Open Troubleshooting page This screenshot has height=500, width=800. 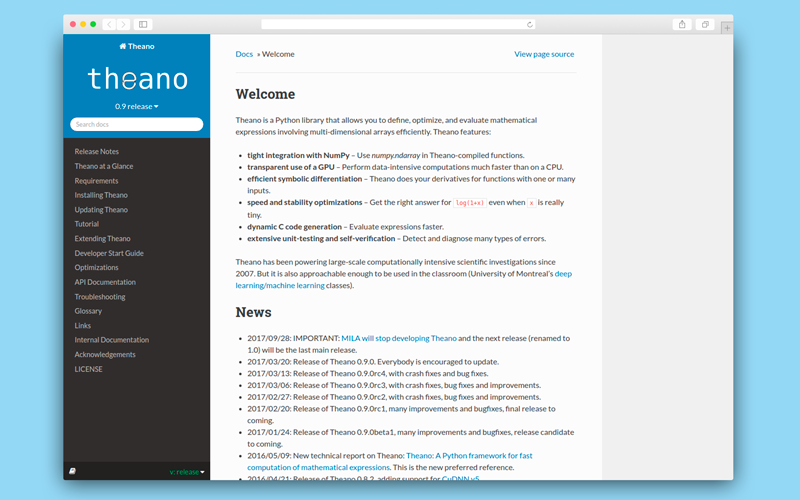tap(99, 296)
